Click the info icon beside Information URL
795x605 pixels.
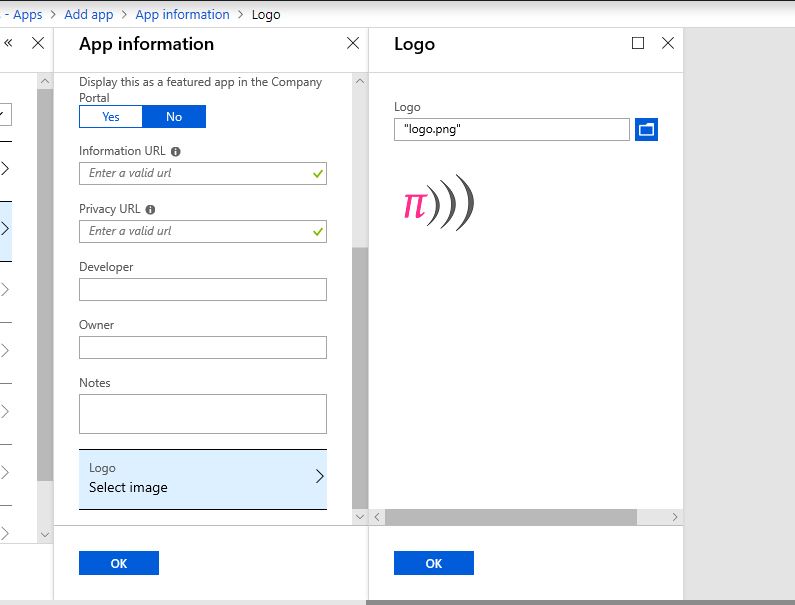coord(176,152)
